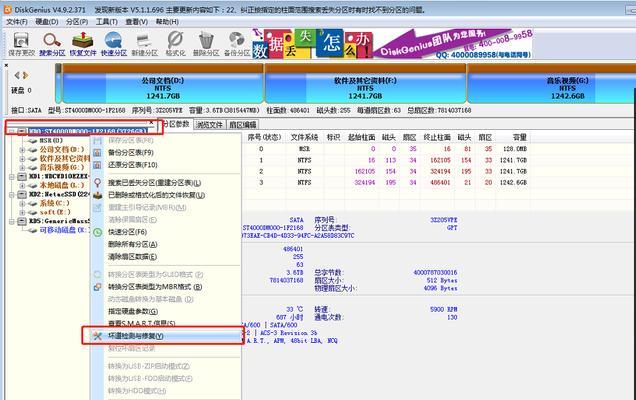Open the 帮助(H) menu

point(167,22)
